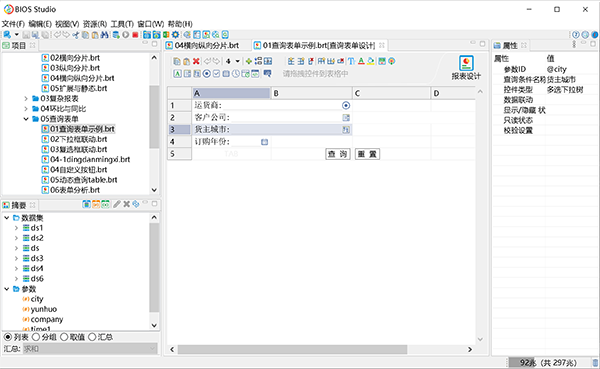Click the pencil edit icon in 摘要 panel
The width and height of the screenshot is (600, 369).
pos(117,204)
